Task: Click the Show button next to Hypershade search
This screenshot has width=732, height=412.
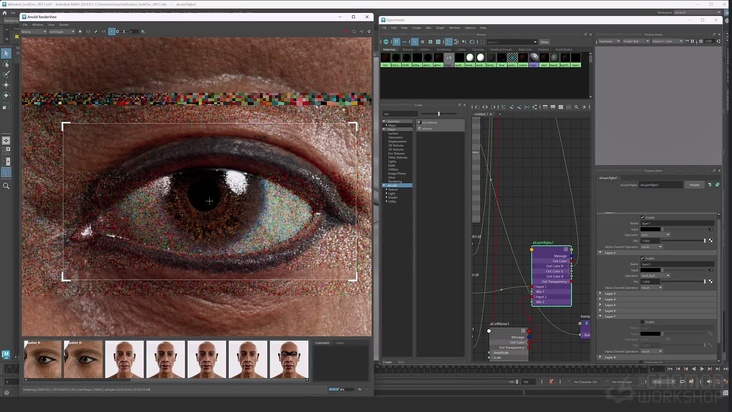Action: (x=544, y=42)
